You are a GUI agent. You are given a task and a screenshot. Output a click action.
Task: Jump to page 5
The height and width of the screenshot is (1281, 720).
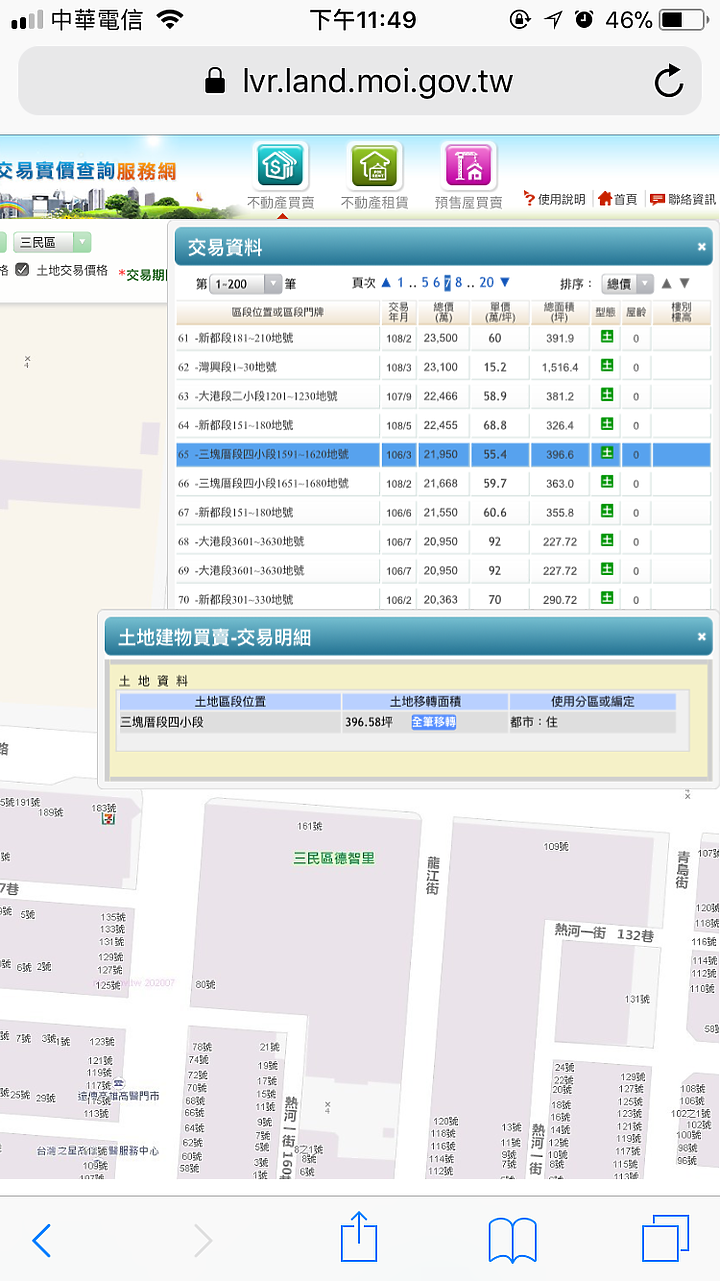tap(425, 283)
